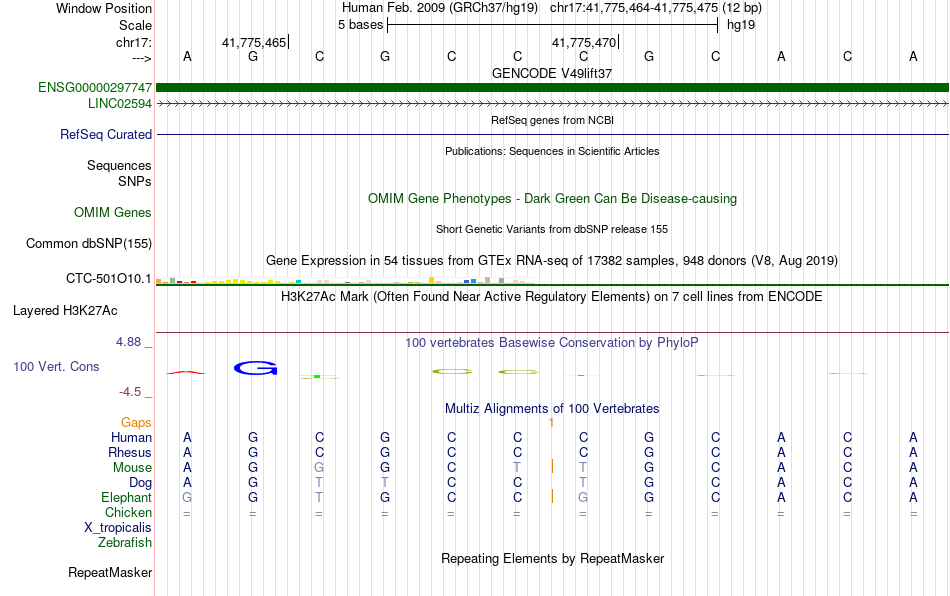The height and width of the screenshot is (596, 950).
Task: Click the GTEx tissue expression bar chart
Action: [344, 280]
